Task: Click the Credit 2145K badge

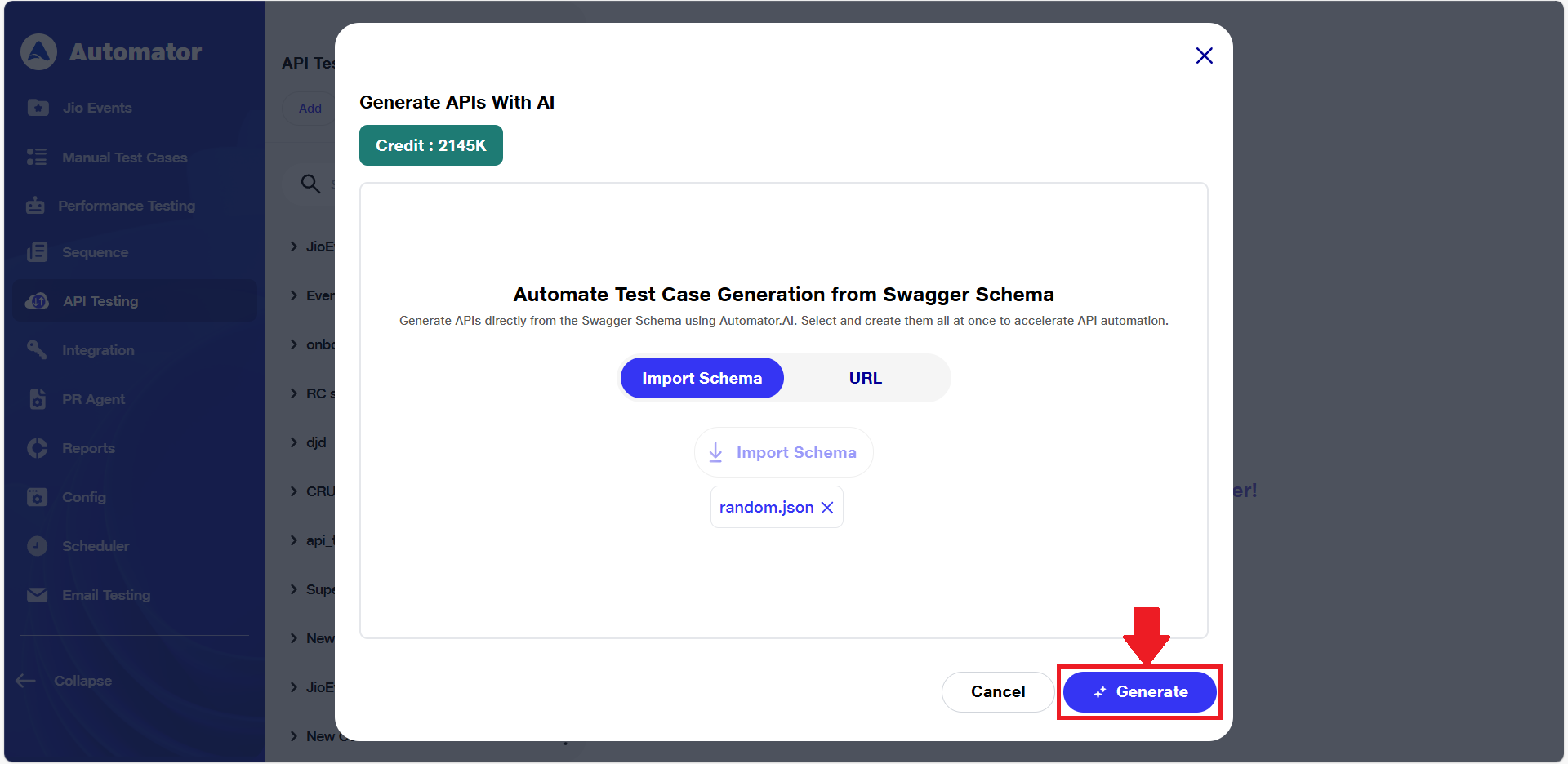Action: click(430, 145)
